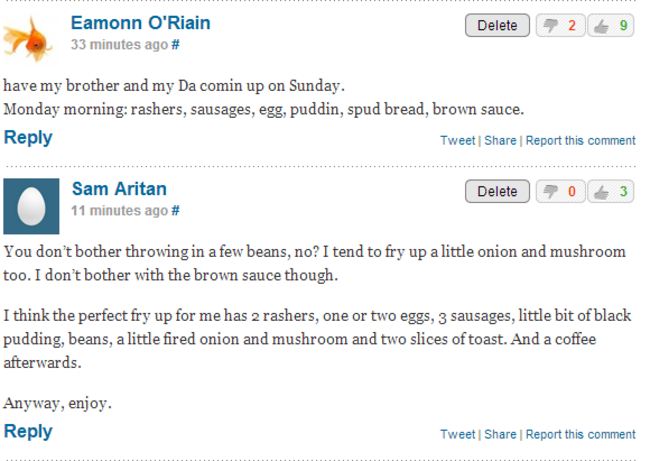The height and width of the screenshot is (461, 650).
Task: Report Eamonn O'Riain's comment
Action: [580, 141]
